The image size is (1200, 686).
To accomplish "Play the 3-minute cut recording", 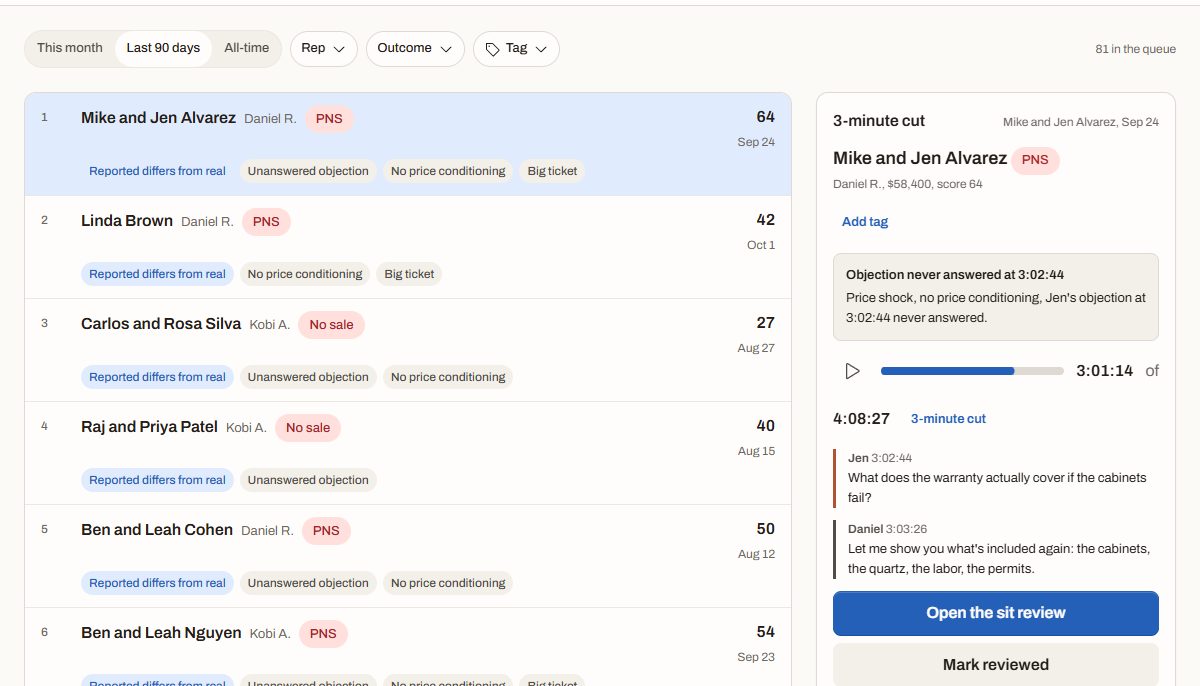I will pyautogui.click(x=852, y=371).
